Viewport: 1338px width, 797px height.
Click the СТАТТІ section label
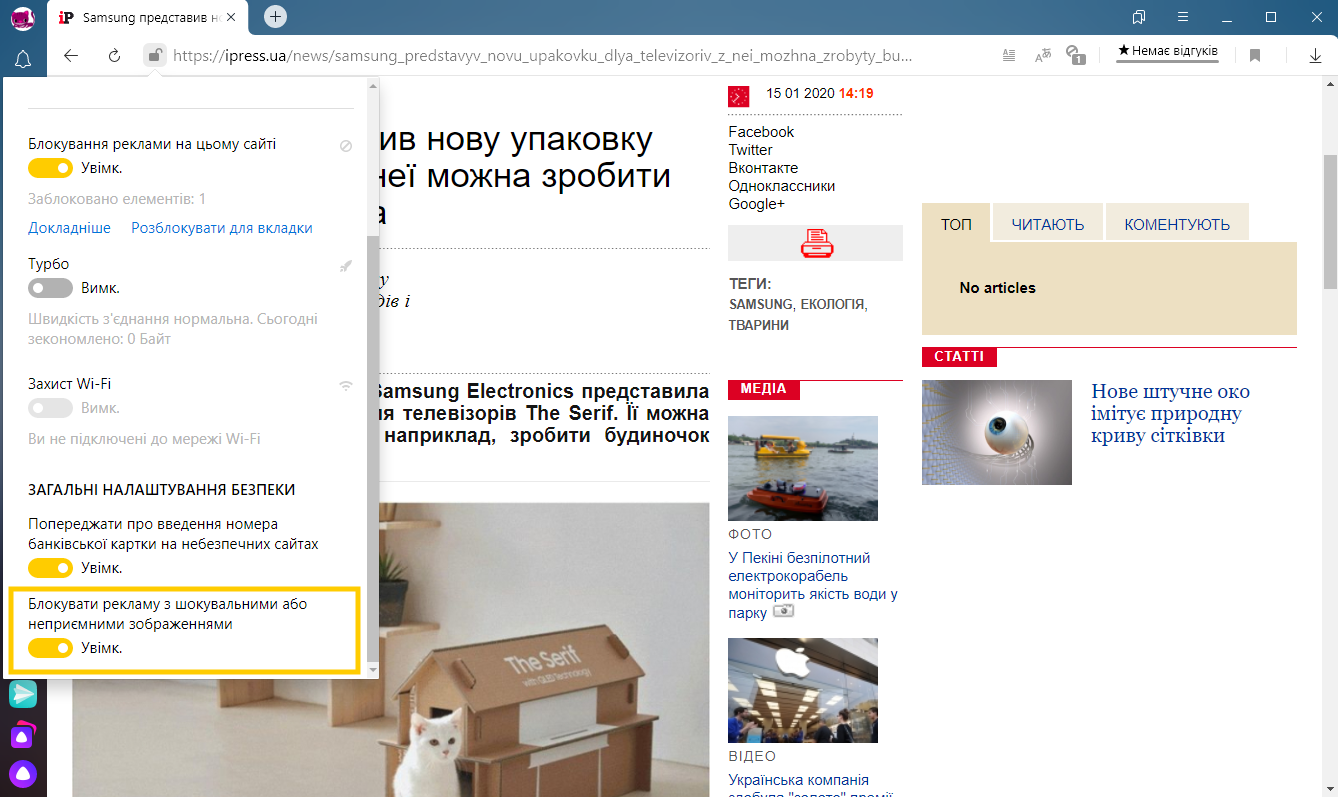click(x=959, y=357)
